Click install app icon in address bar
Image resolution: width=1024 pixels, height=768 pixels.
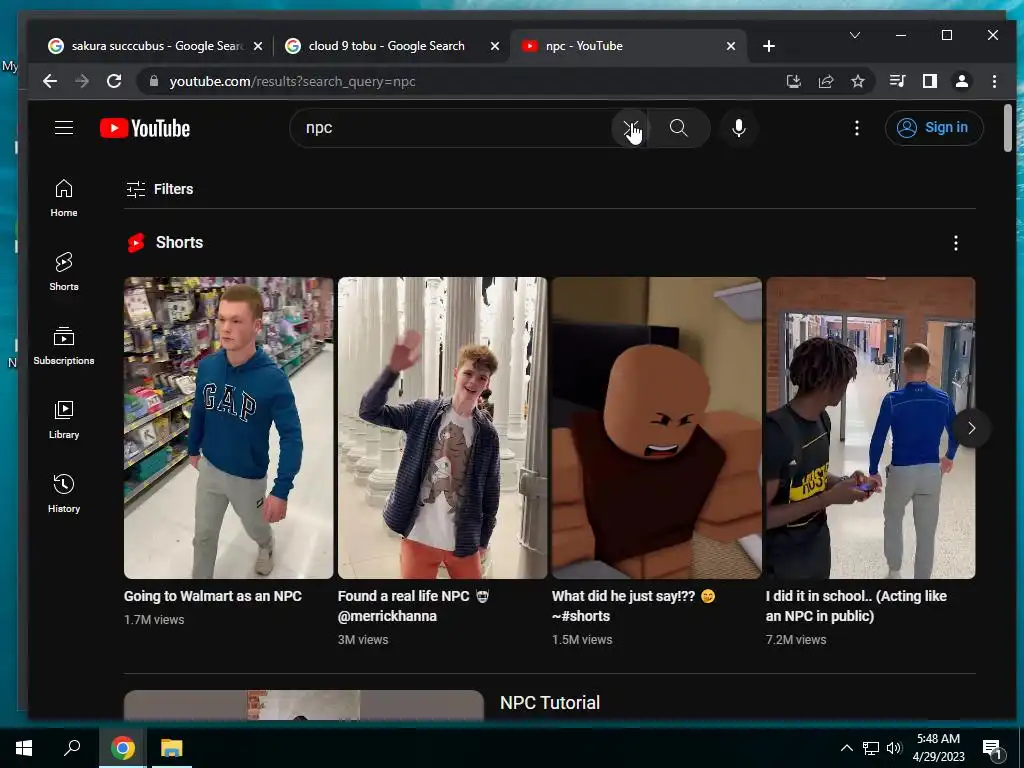[x=793, y=82]
